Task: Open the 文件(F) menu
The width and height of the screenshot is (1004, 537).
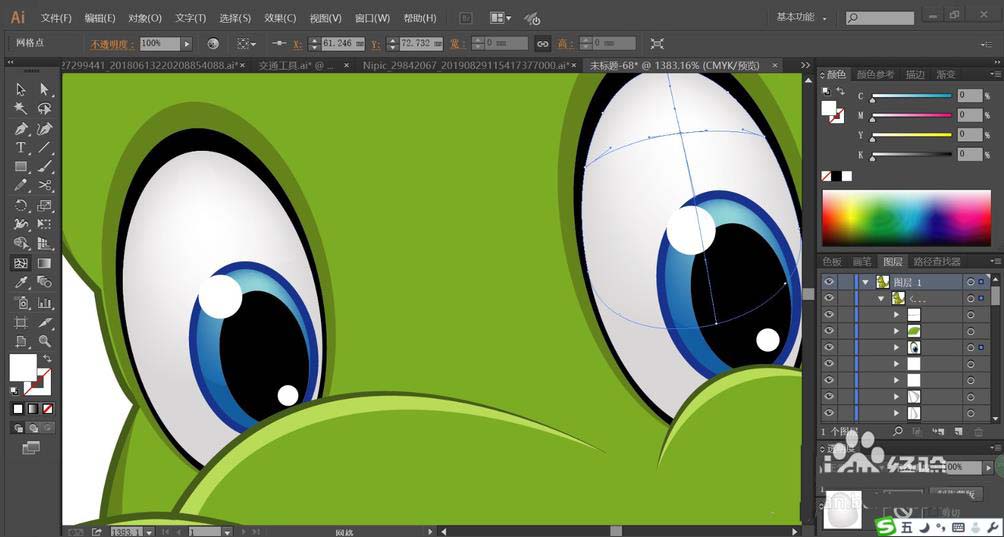Action: [56, 18]
